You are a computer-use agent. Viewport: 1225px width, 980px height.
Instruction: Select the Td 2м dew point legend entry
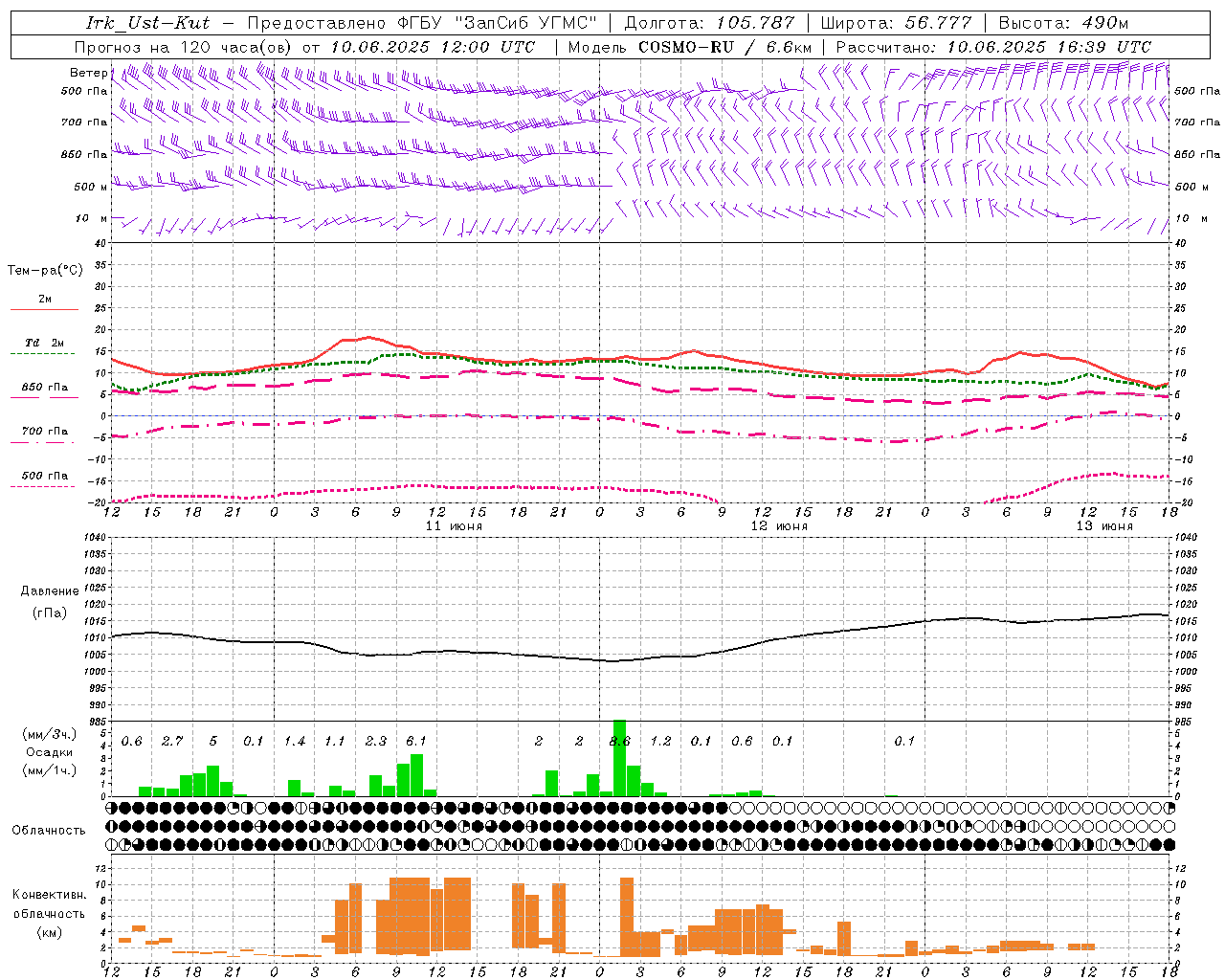tap(44, 343)
